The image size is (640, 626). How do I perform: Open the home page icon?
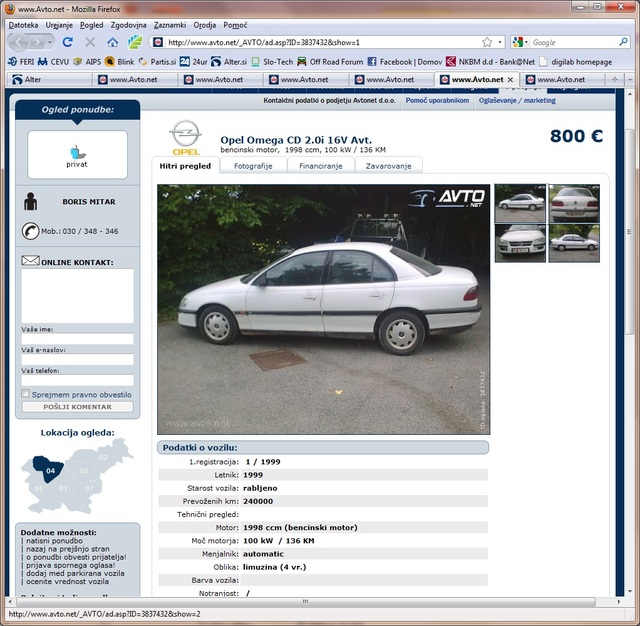tap(113, 42)
